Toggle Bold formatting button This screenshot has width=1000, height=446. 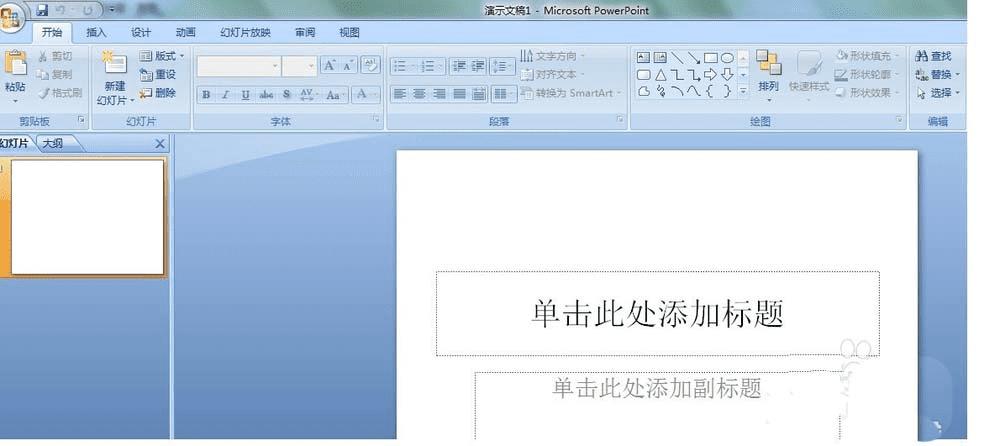coord(206,95)
